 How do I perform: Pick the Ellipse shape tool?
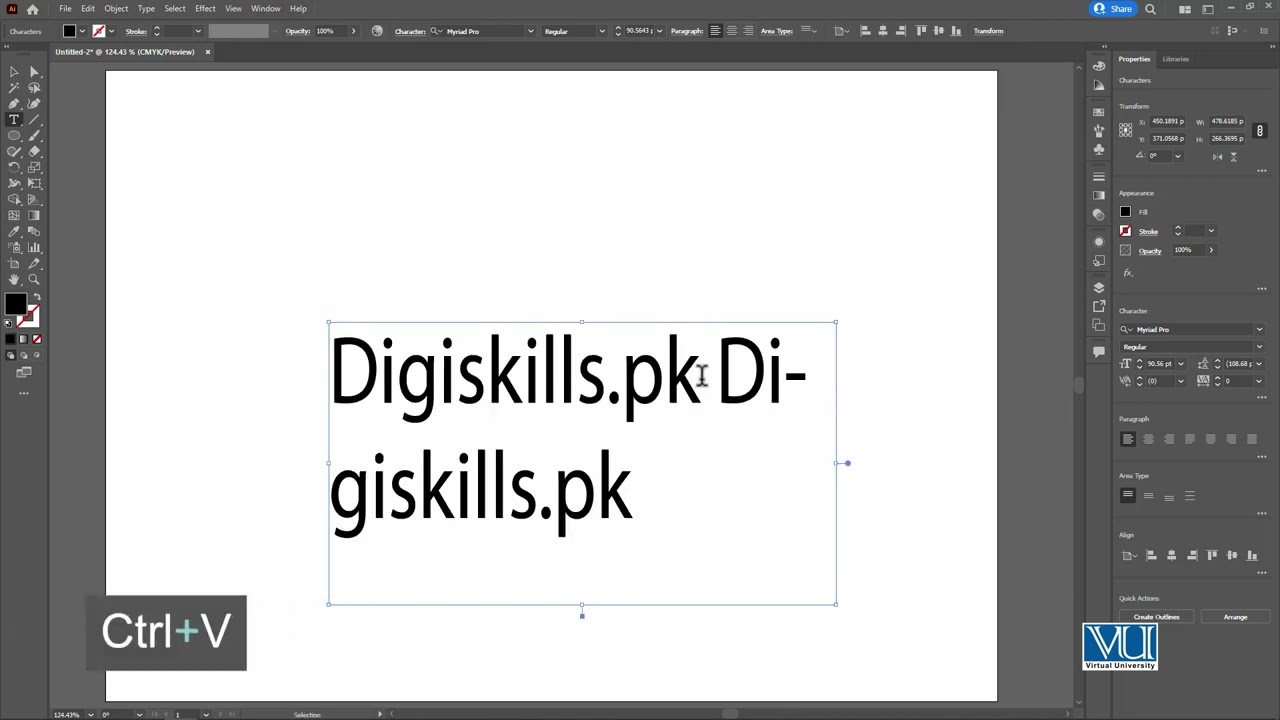tap(14, 136)
